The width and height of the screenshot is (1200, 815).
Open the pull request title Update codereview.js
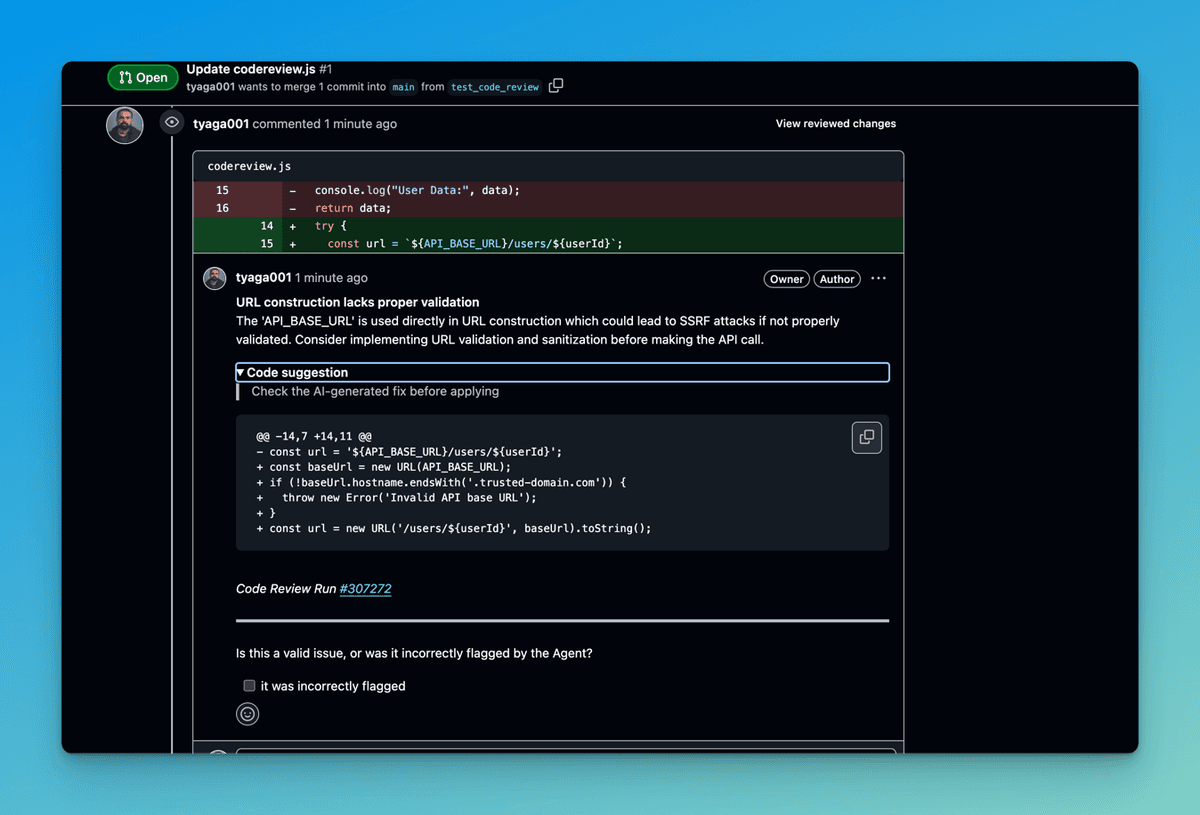pos(252,68)
